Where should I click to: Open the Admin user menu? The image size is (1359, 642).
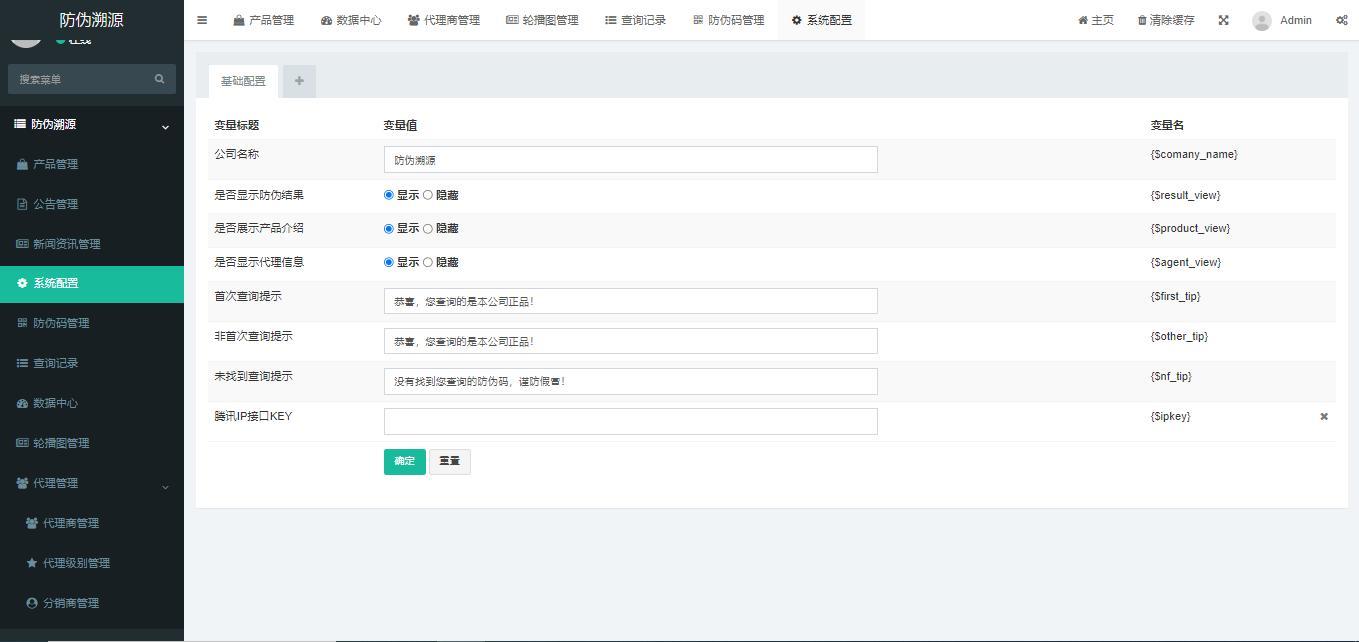click(x=1282, y=20)
